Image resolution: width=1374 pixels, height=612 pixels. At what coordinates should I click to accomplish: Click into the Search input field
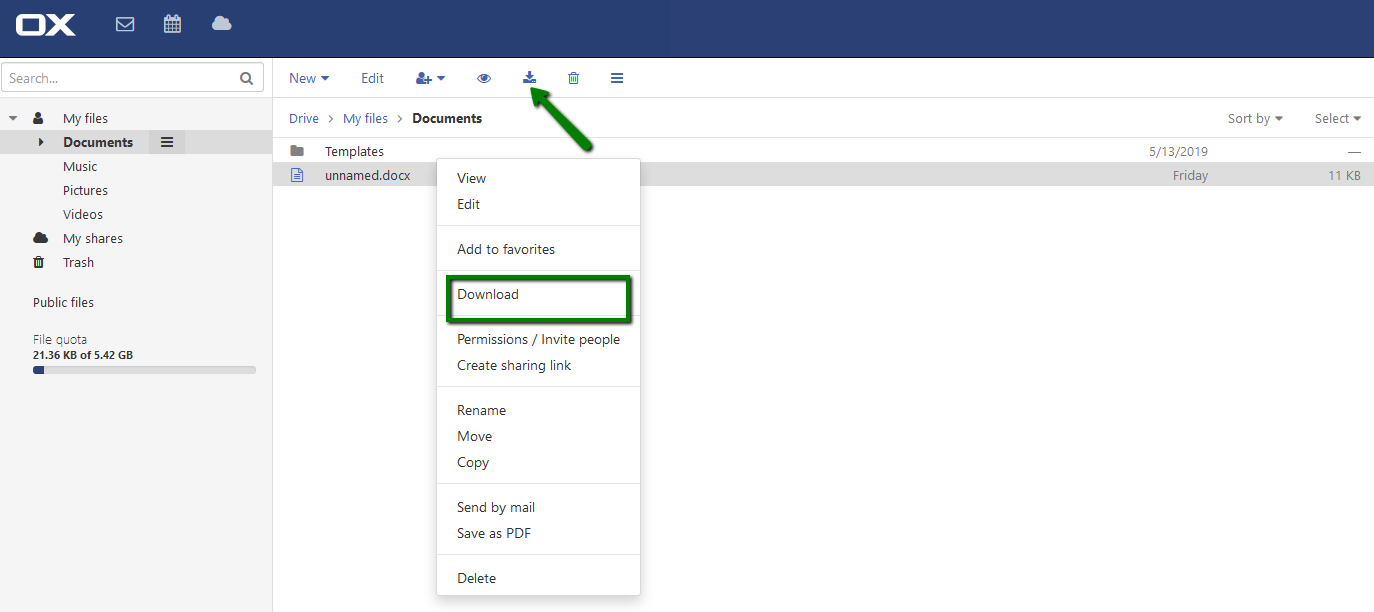pos(120,78)
